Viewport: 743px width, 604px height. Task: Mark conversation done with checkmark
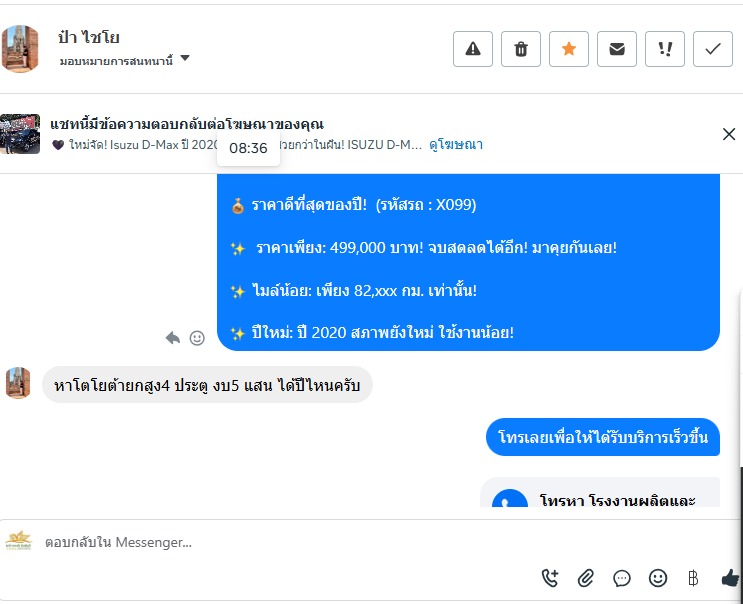pos(713,49)
